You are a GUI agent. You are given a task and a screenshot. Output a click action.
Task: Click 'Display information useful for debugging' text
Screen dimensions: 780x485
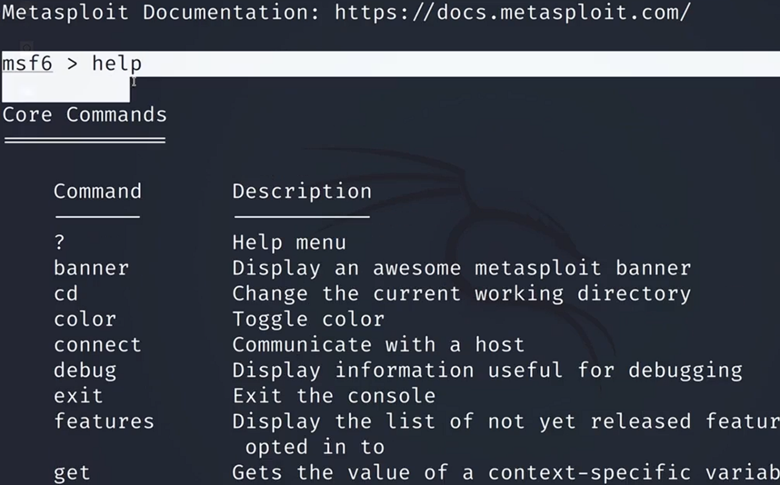488,371
